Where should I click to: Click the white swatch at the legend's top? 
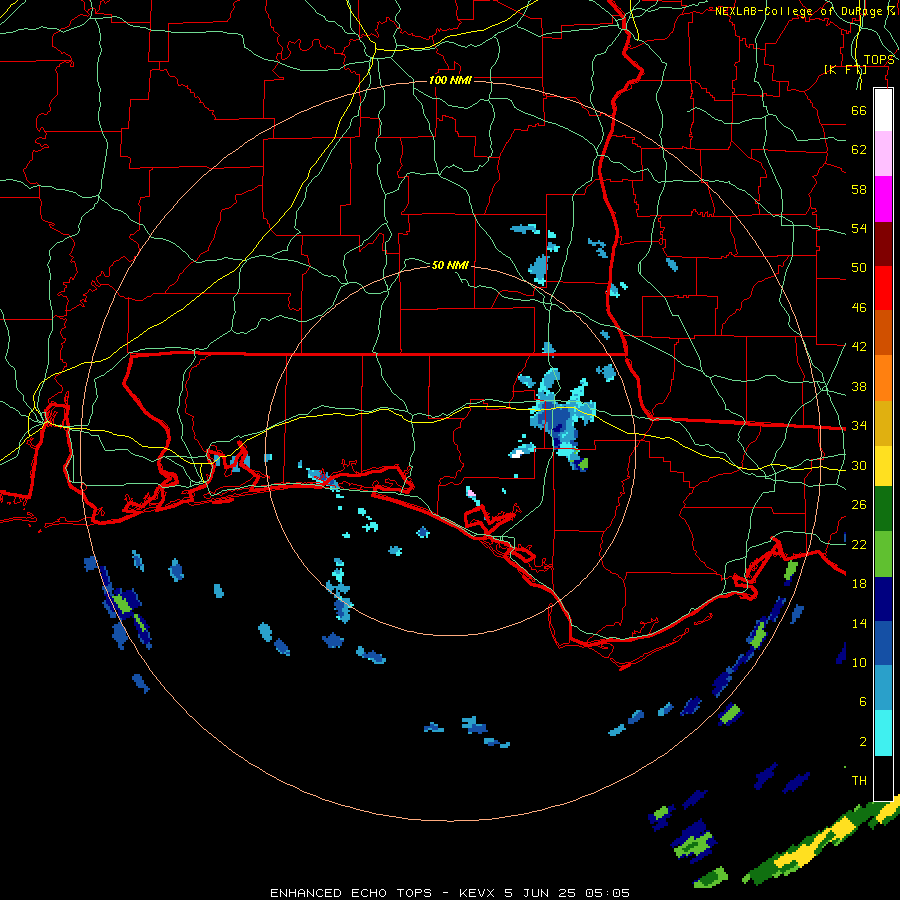tap(883, 110)
